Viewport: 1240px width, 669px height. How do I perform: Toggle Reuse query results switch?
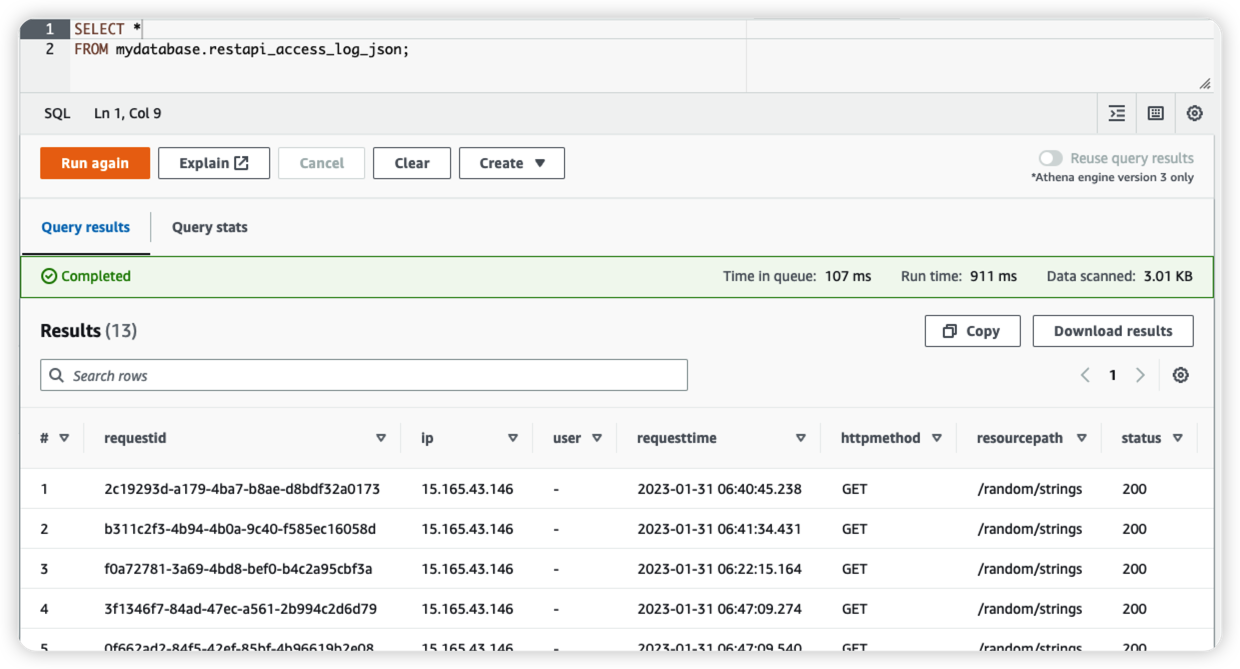tap(1050, 158)
